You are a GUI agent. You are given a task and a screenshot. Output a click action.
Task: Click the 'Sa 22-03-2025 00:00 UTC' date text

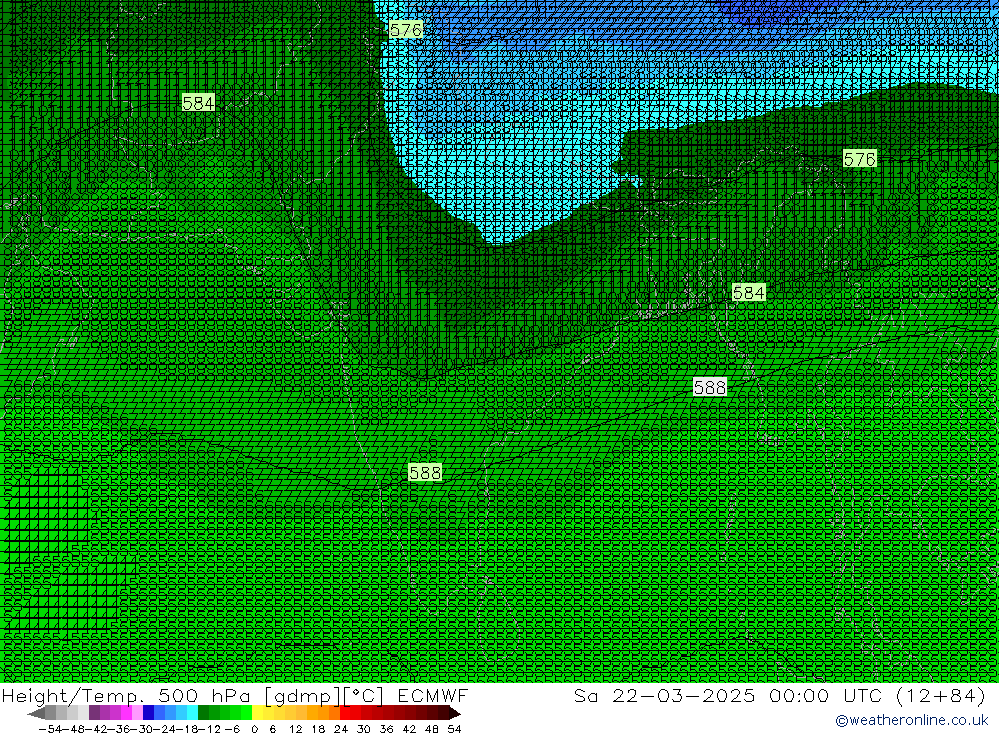[728, 696]
